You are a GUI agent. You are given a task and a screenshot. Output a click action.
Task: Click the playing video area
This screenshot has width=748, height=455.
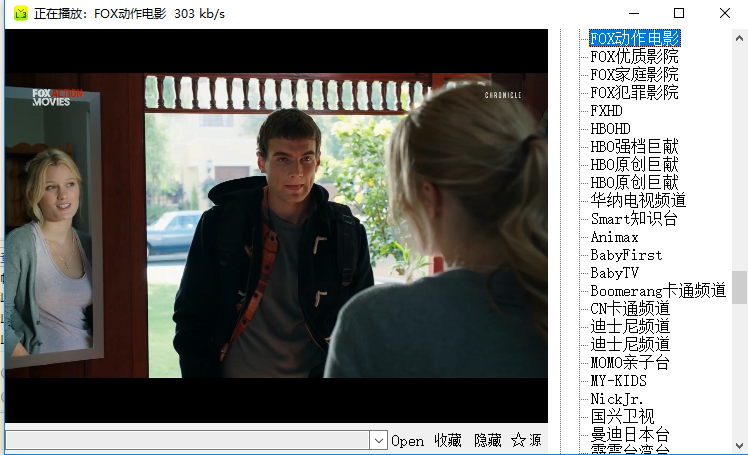(x=276, y=226)
